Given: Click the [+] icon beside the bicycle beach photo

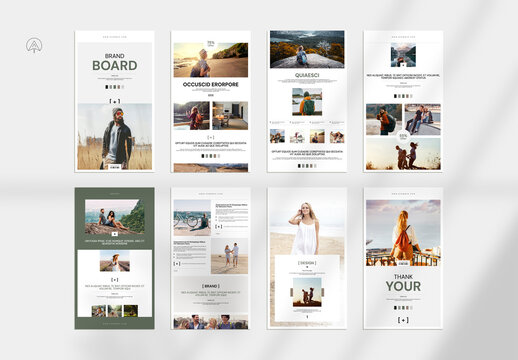Looking at the screenshot, I should (x=219, y=226).
